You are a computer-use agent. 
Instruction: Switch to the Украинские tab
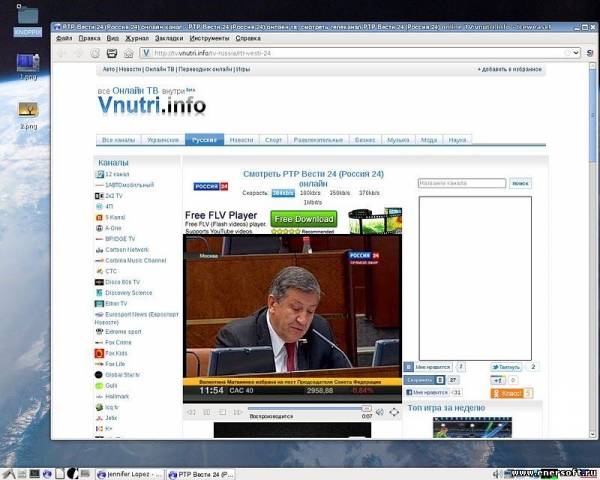click(x=163, y=140)
